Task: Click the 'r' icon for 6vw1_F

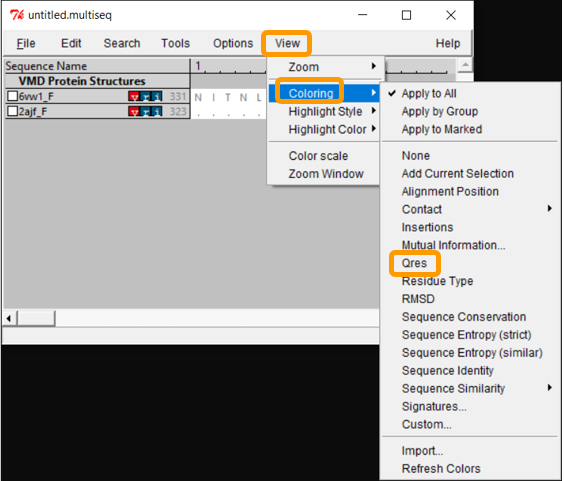Action: [145, 96]
